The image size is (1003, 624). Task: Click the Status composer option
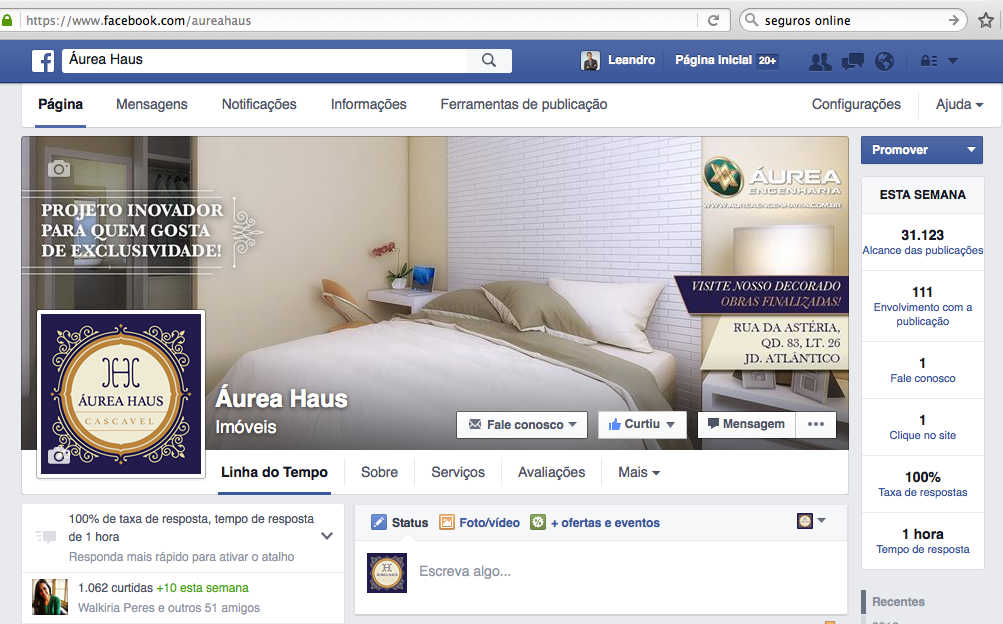point(410,522)
